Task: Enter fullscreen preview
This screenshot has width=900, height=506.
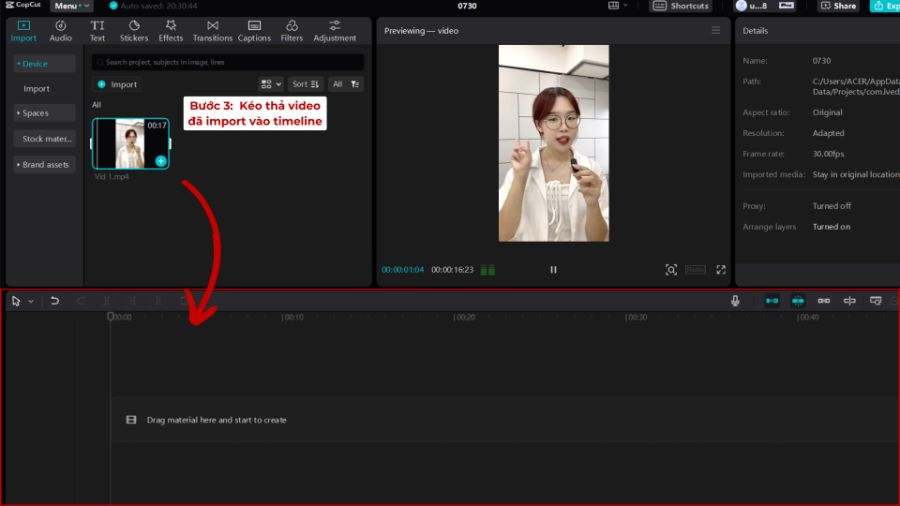Action: (x=721, y=270)
